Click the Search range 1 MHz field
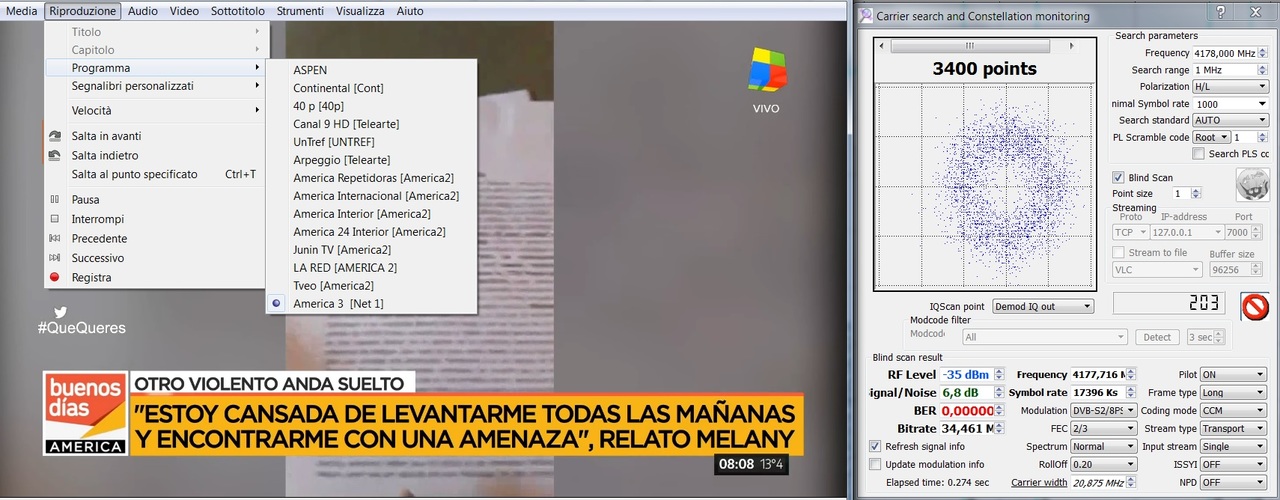 tap(1230, 70)
